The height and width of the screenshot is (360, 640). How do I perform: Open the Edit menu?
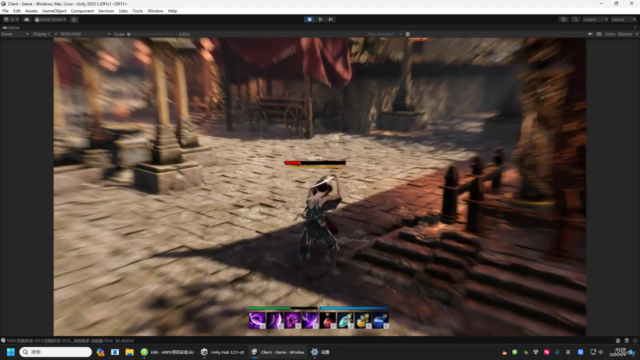pos(17,11)
